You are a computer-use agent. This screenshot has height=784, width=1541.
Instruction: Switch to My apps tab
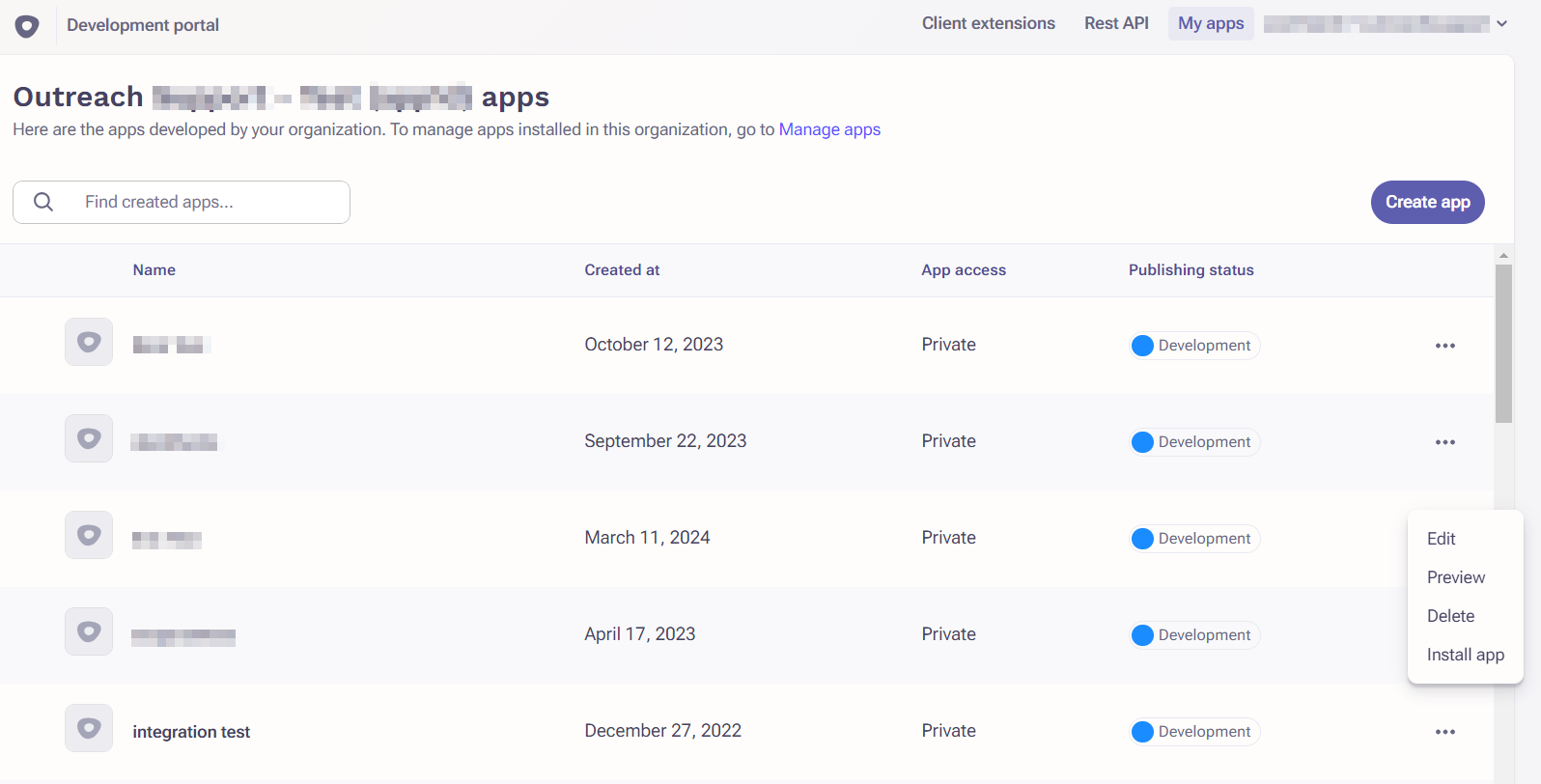coord(1211,23)
